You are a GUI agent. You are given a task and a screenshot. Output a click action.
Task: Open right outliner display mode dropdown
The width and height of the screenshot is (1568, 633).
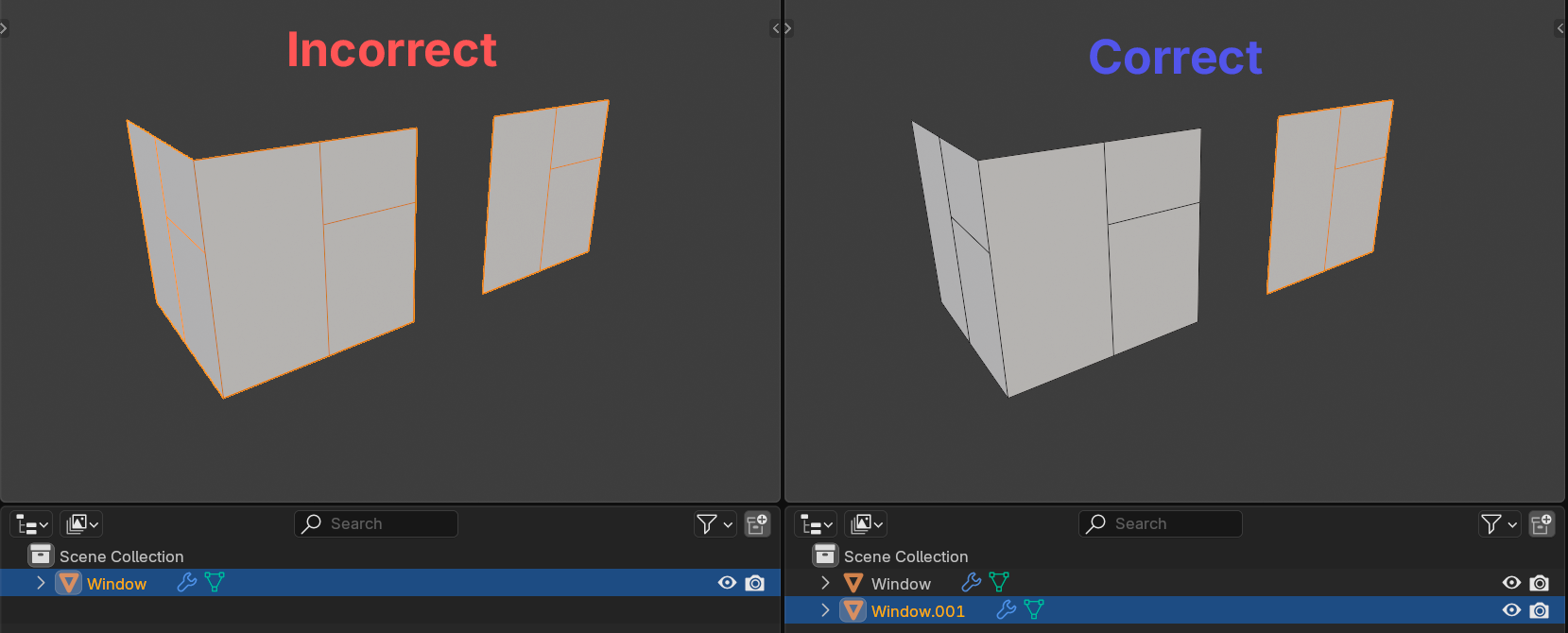point(867,524)
